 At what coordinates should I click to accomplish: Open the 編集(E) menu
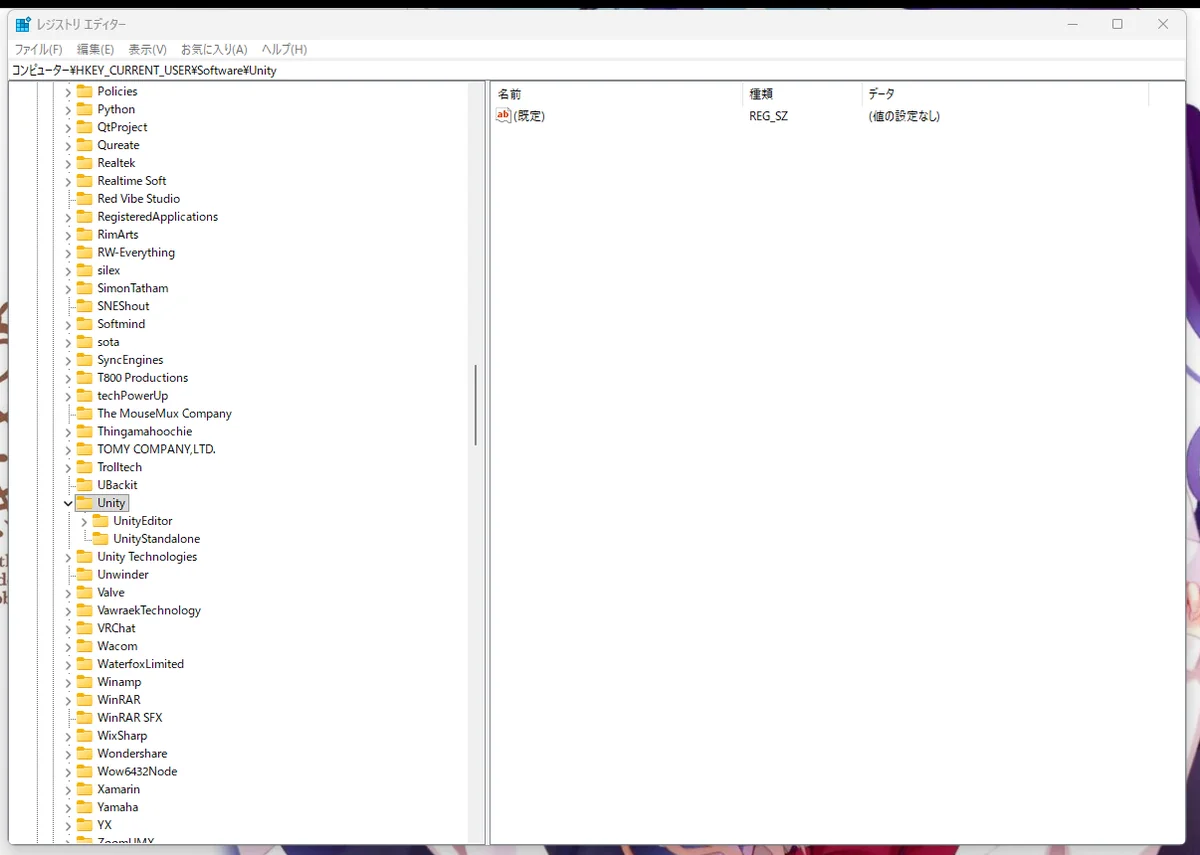point(95,49)
